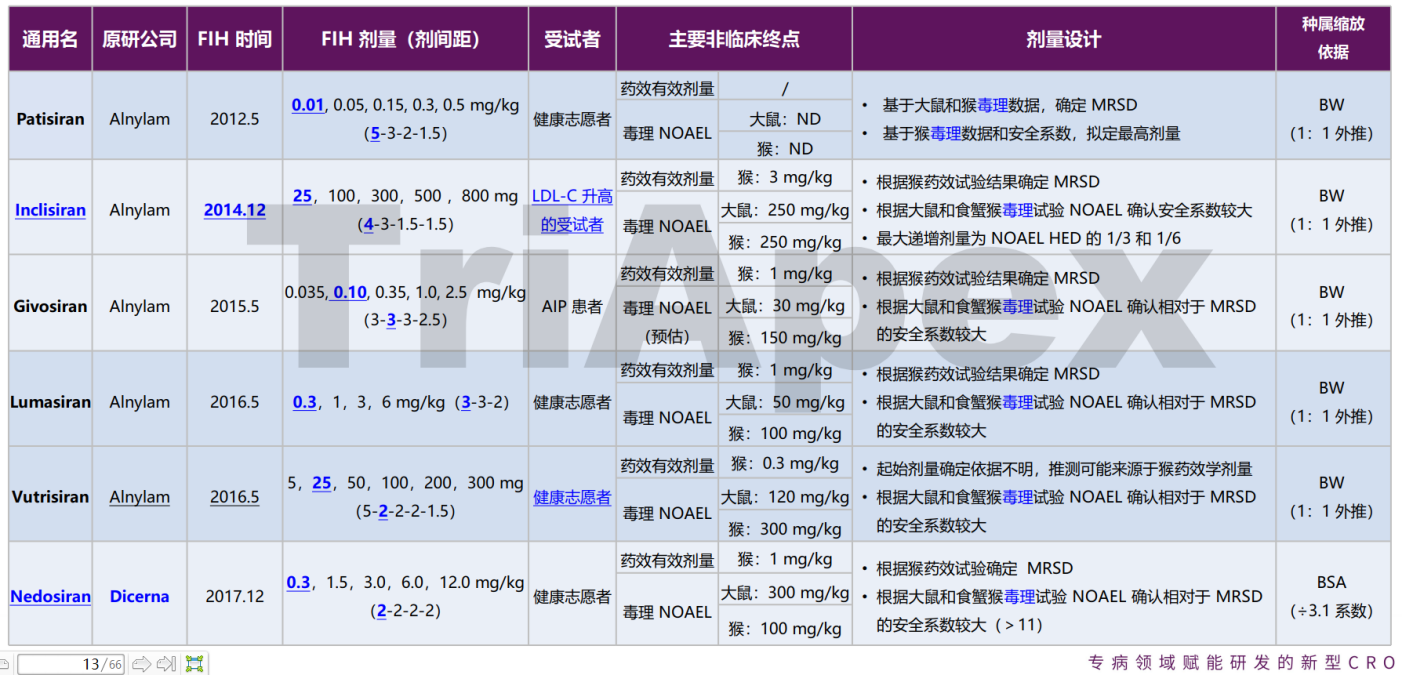Click the 0.3 dose link for Lumasiran
The image size is (1402, 675).
pos(304,403)
